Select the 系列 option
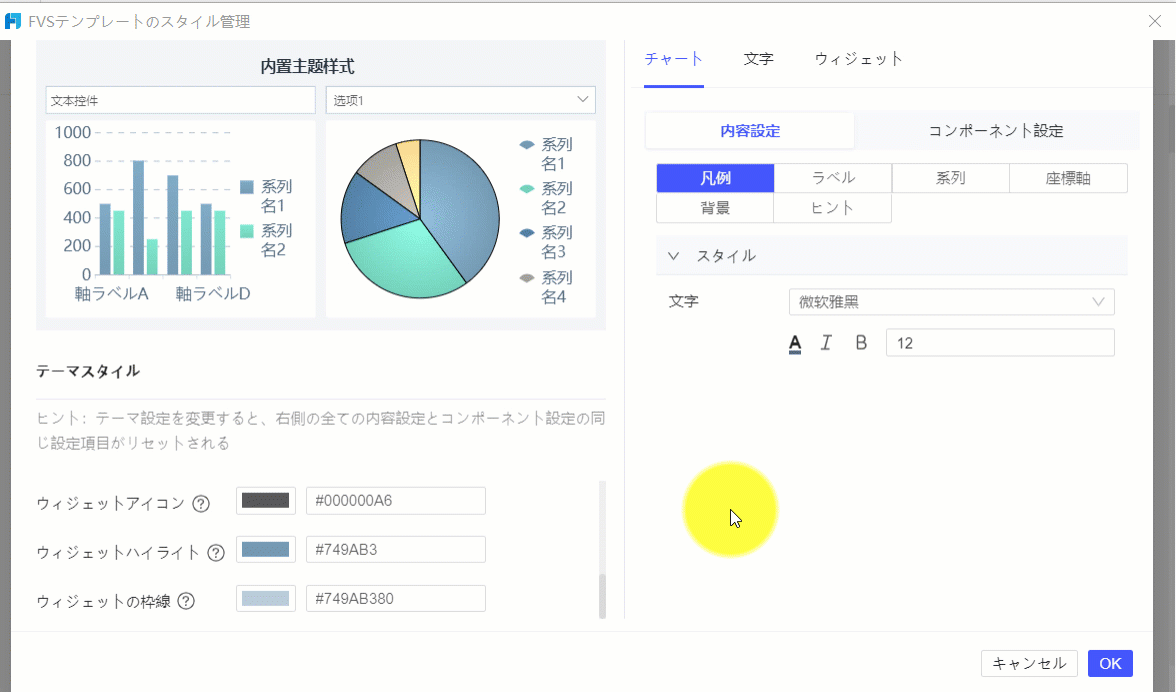The width and height of the screenshot is (1176, 692). click(950, 178)
